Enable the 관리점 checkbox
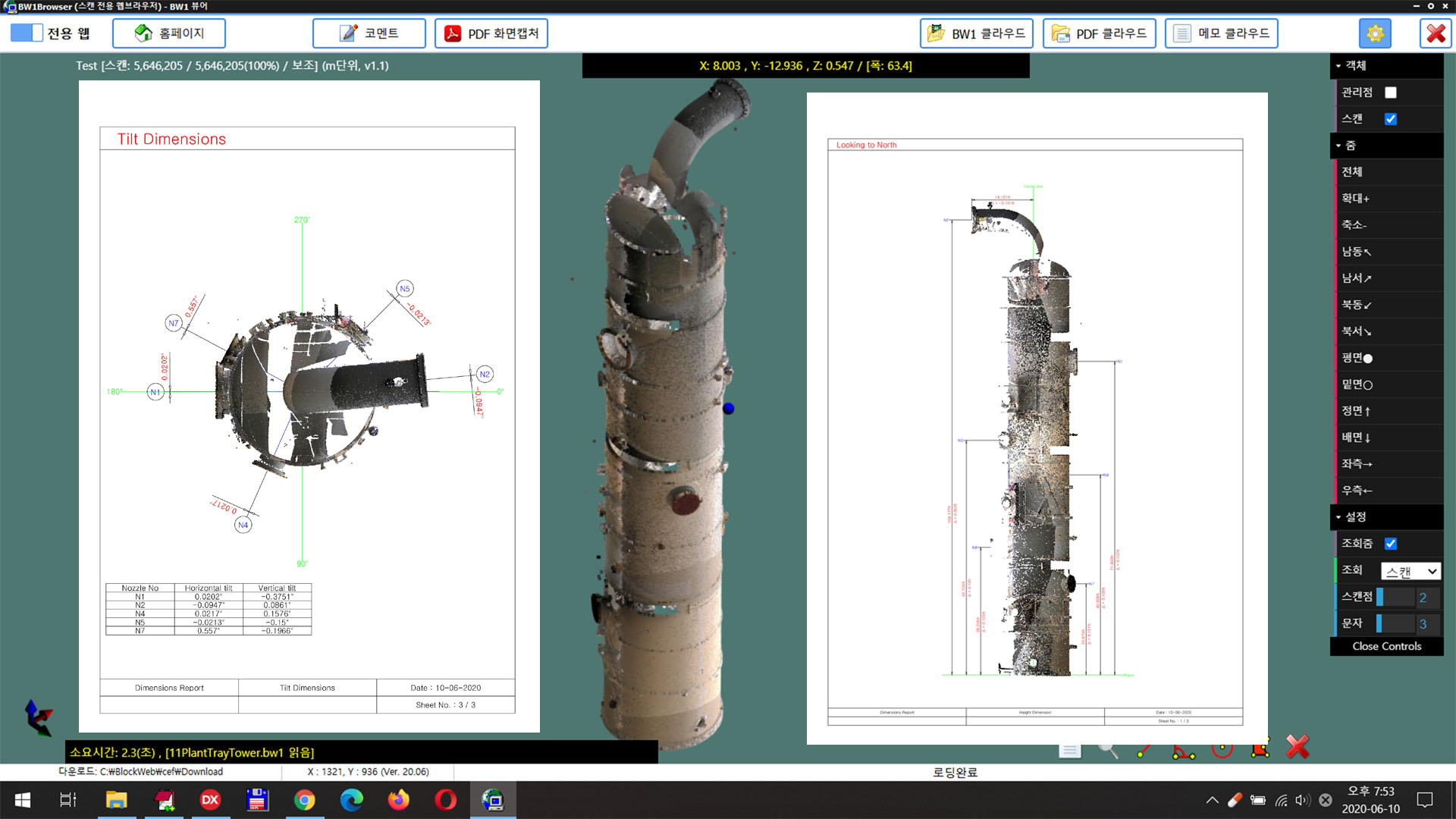 coord(1391,93)
